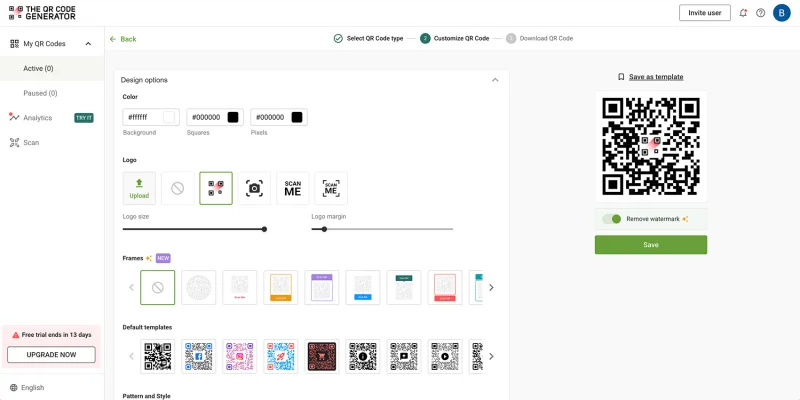The height and width of the screenshot is (400, 800).
Task: Choose the dark green top label frame
Action: tap(404, 288)
